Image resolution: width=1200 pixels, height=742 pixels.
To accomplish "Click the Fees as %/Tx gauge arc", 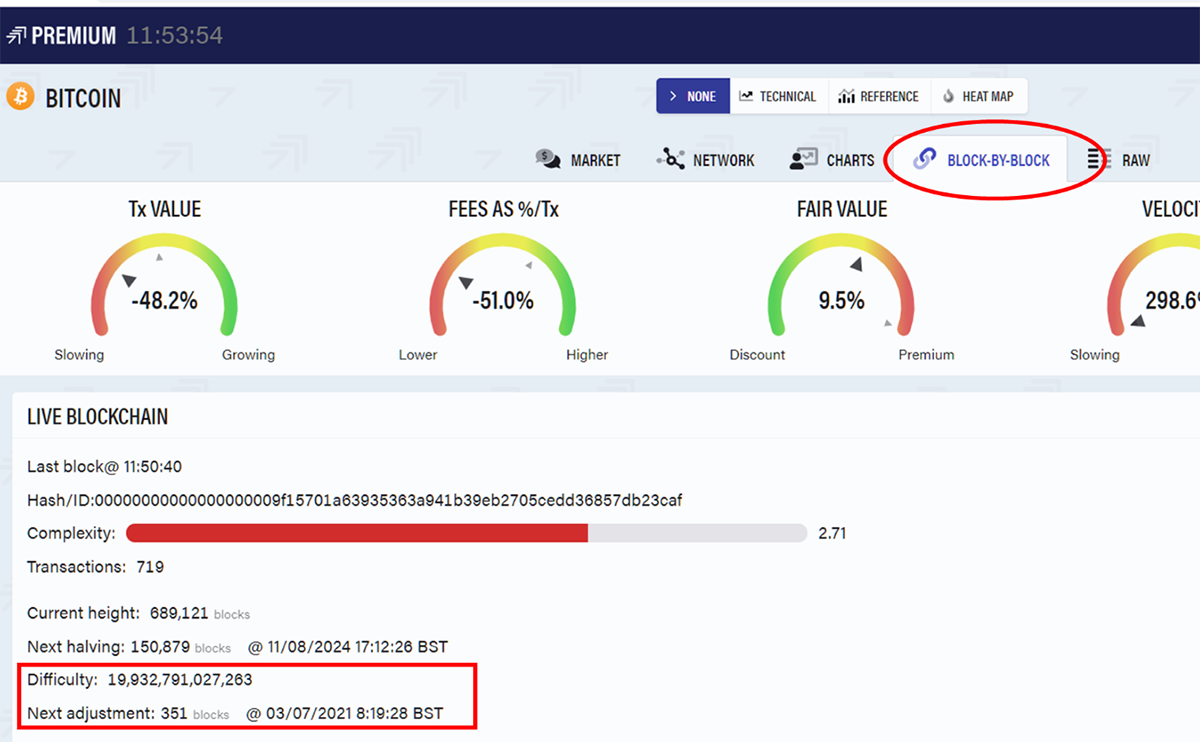I will click(x=503, y=285).
